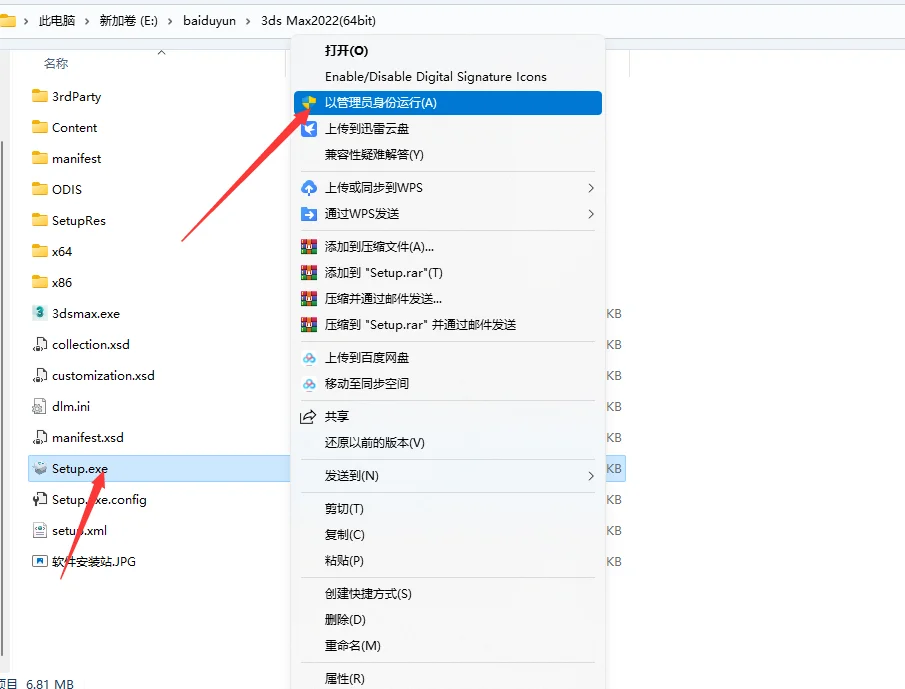Click WinRAR icon beside 添加到 "Setup.rar"(T)
Viewport: 905px width, 689px height.
pos(309,272)
